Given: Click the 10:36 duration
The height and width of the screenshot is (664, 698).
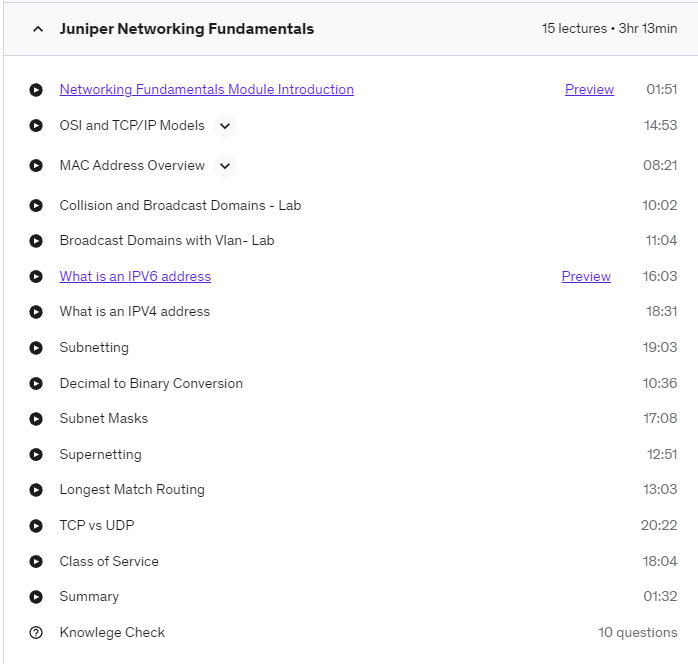Looking at the screenshot, I should (x=660, y=383).
